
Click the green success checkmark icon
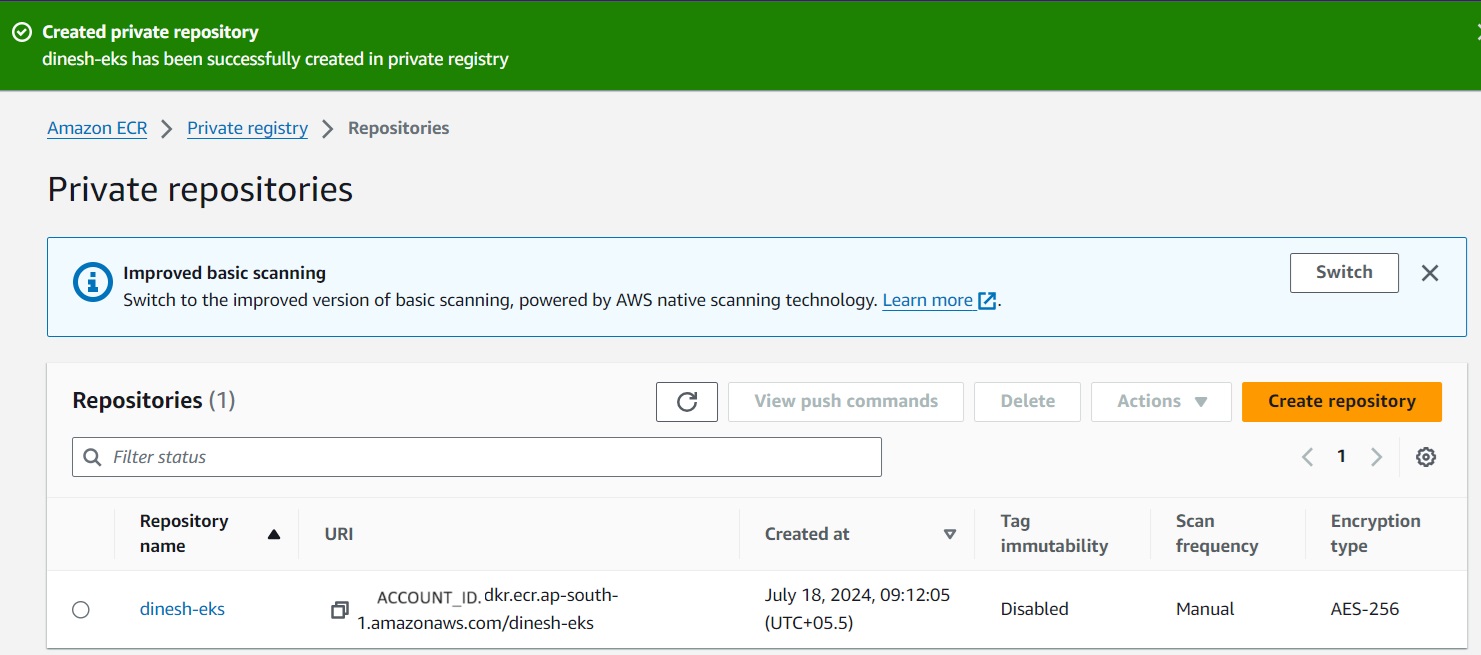(22, 32)
